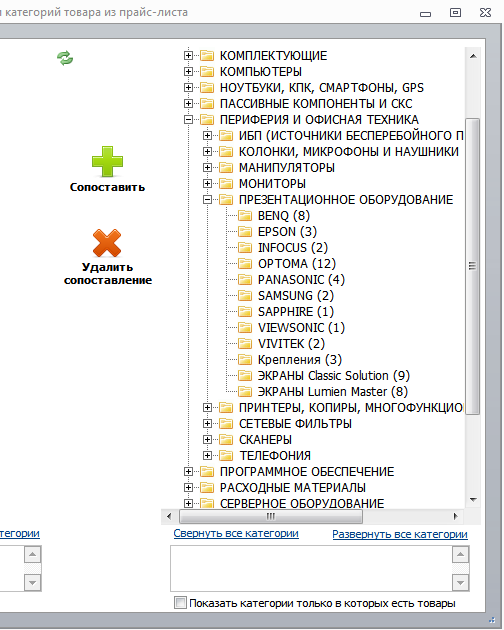The width and height of the screenshot is (504, 630).
Task: Collapse ПРЕЗЕНТАЦИОННОЕ ОБОРУДОВАНИЕ node
Action: 207,200
